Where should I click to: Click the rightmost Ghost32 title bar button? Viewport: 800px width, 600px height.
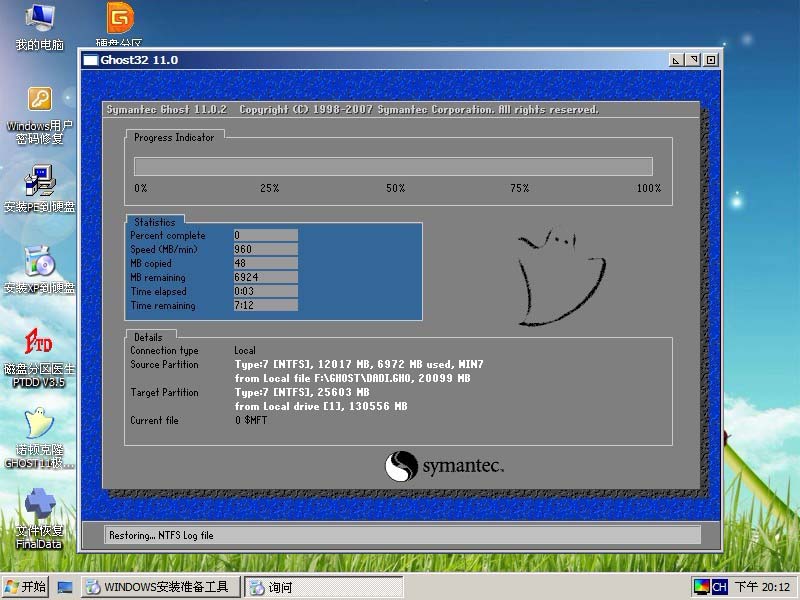pyautogui.click(x=711, y=60)
